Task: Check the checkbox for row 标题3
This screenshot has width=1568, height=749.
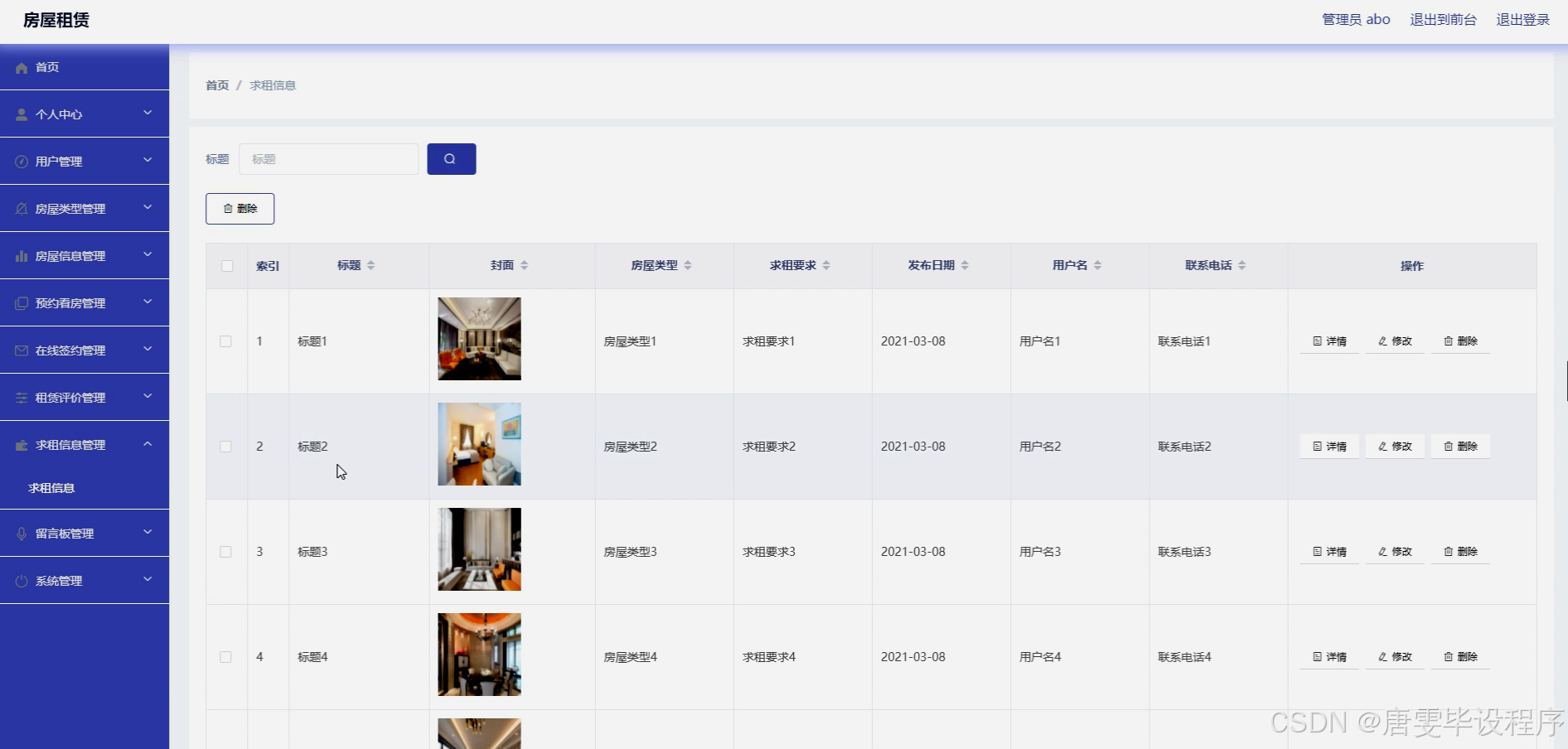Action: click(x=225, y=552)
